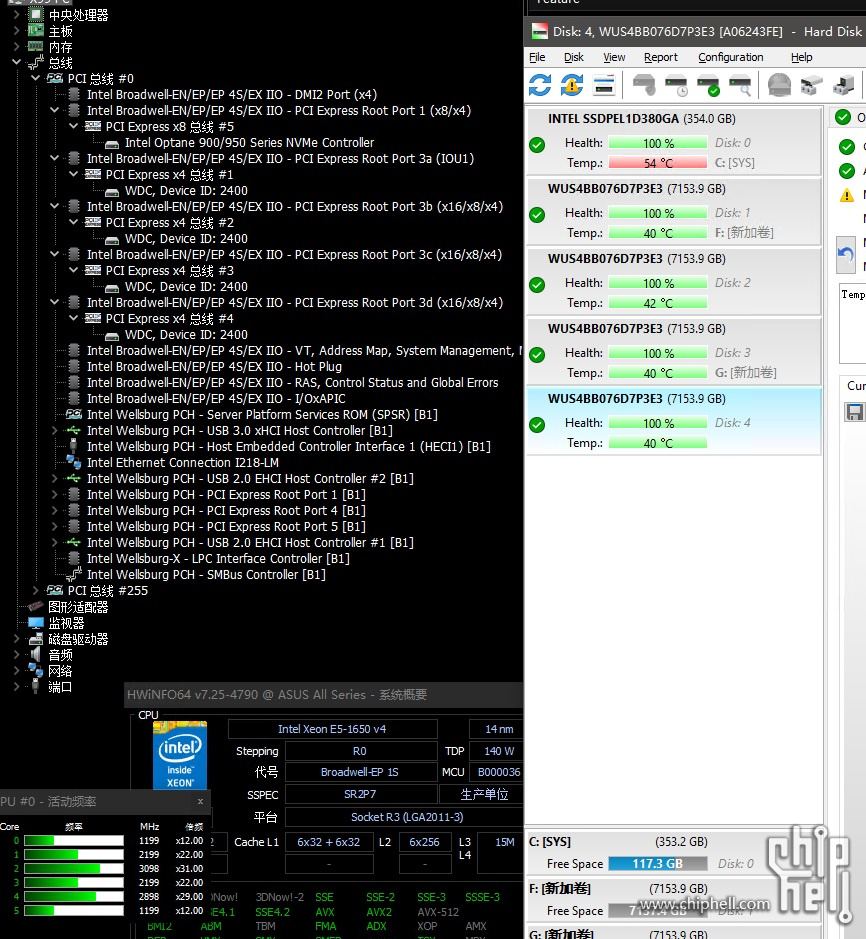Image resolution: width=866 pixels, height=939 pixels.
Task: Expand the PCI 总线 #255 node
Action: [35, 590]
